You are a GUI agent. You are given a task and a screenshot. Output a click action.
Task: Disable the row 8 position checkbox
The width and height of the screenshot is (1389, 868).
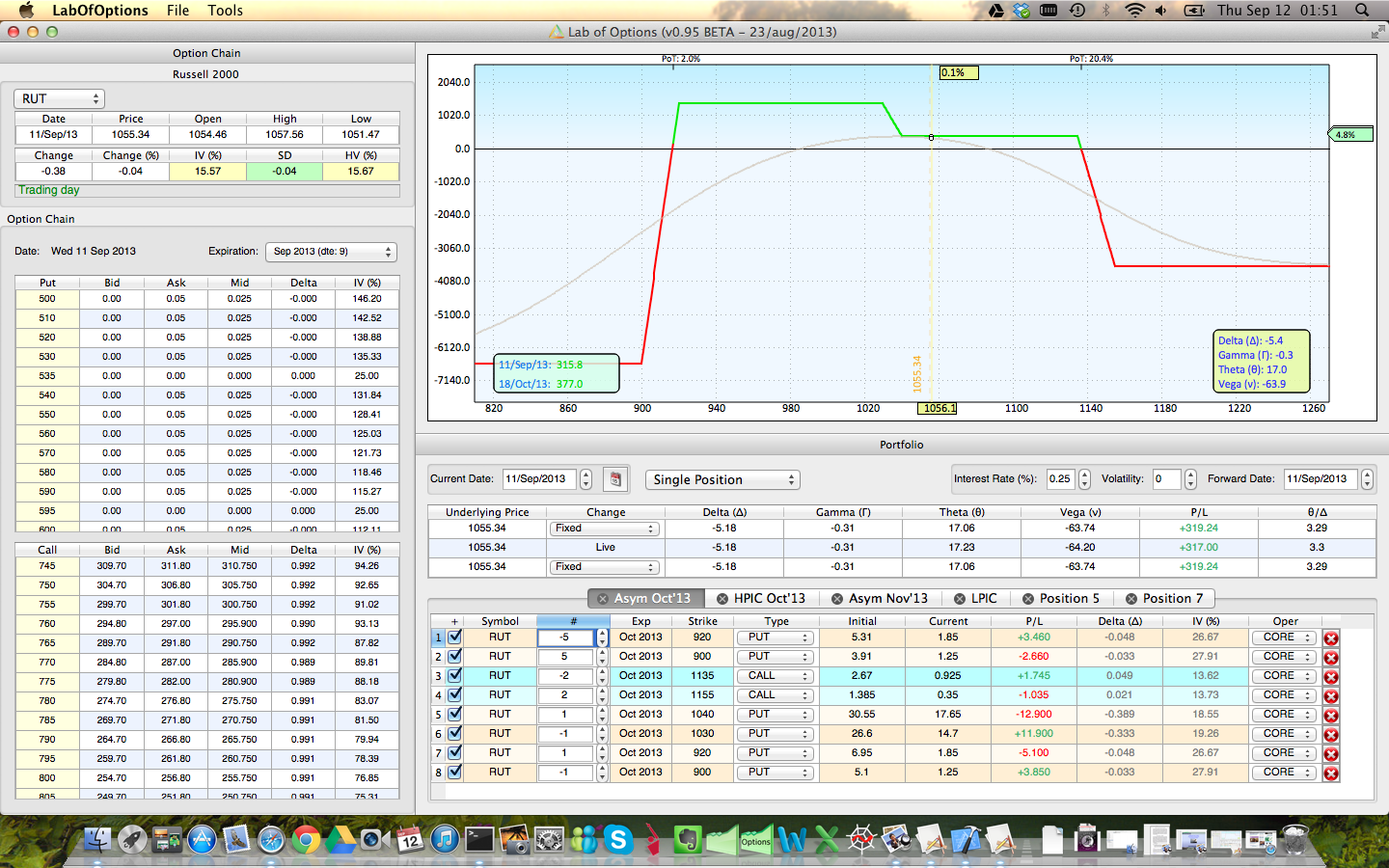pyautogui.click(x=455, y=773)
